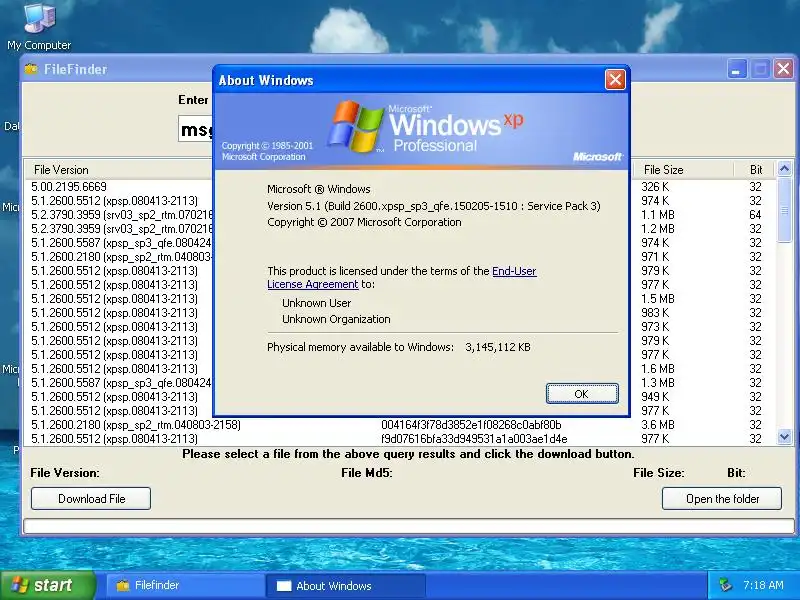Viewport: 800px width, 600px height.
Task: Click the 3.6 MB file size cell
Action: 658,424
